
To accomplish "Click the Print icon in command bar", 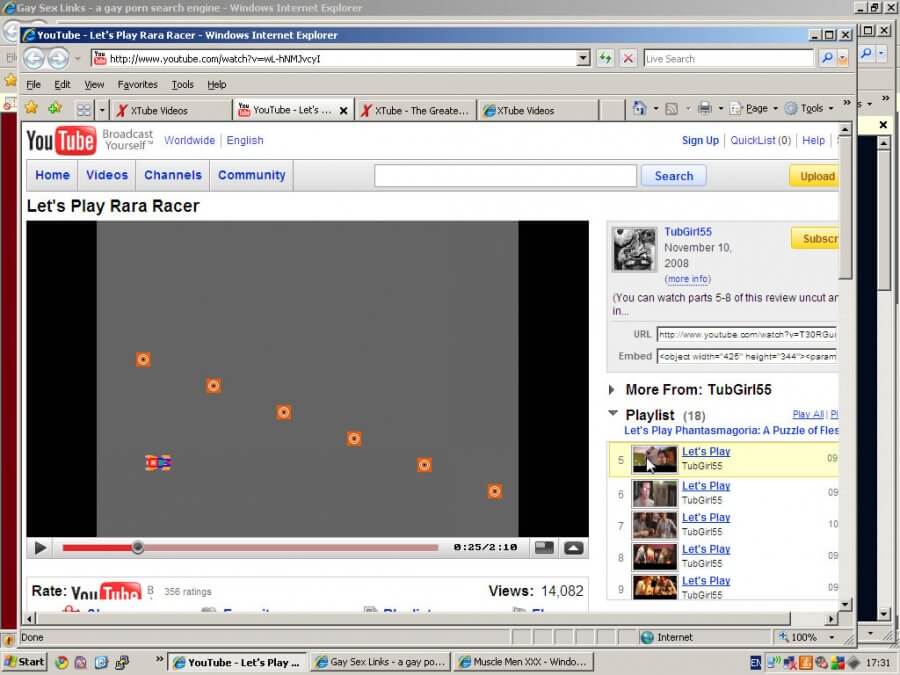I will coord(705,108).
